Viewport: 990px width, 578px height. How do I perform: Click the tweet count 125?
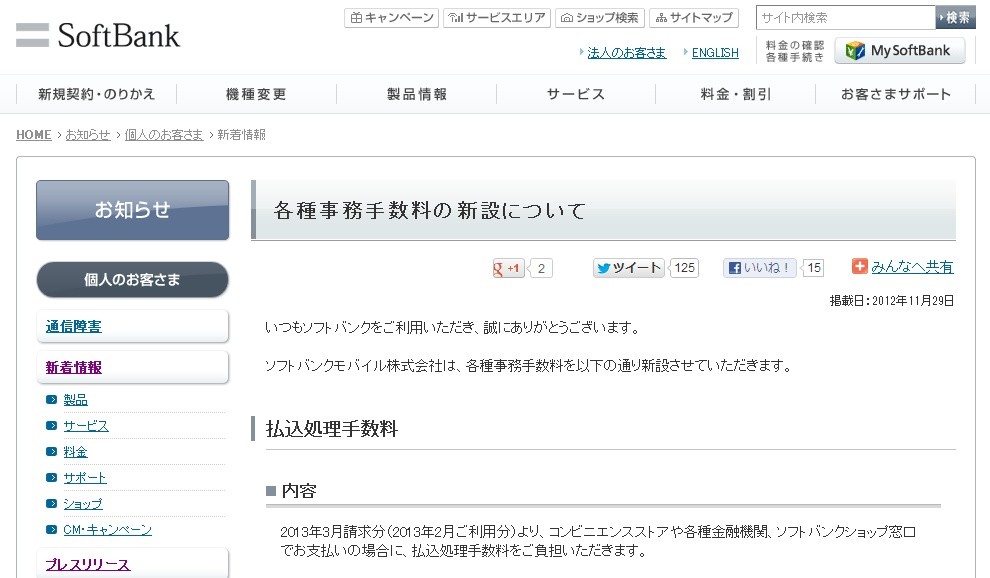684,268
